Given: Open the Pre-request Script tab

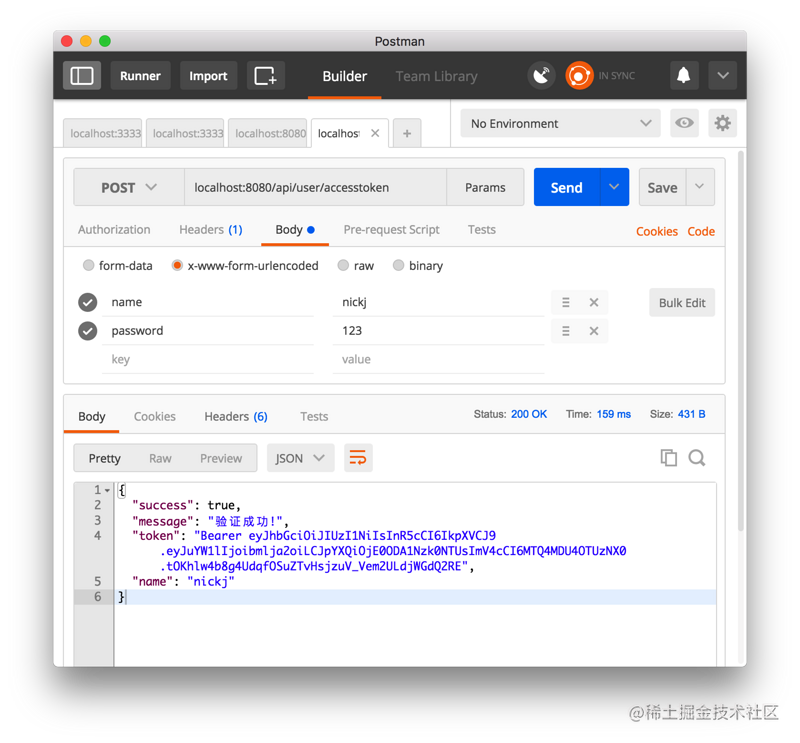Looking at the screenshot, I should tap(391, 230).
